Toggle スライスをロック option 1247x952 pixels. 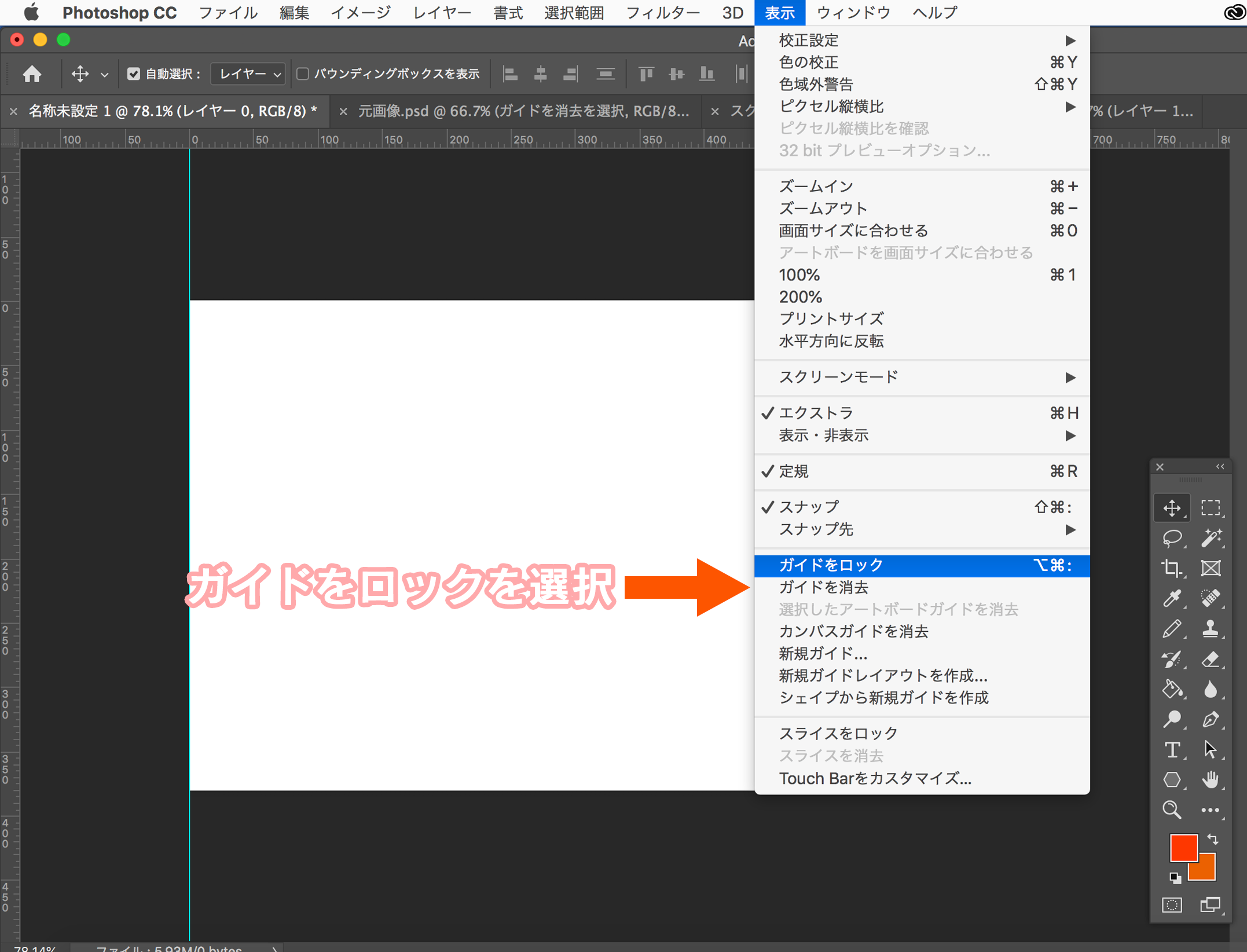[922, 733]
